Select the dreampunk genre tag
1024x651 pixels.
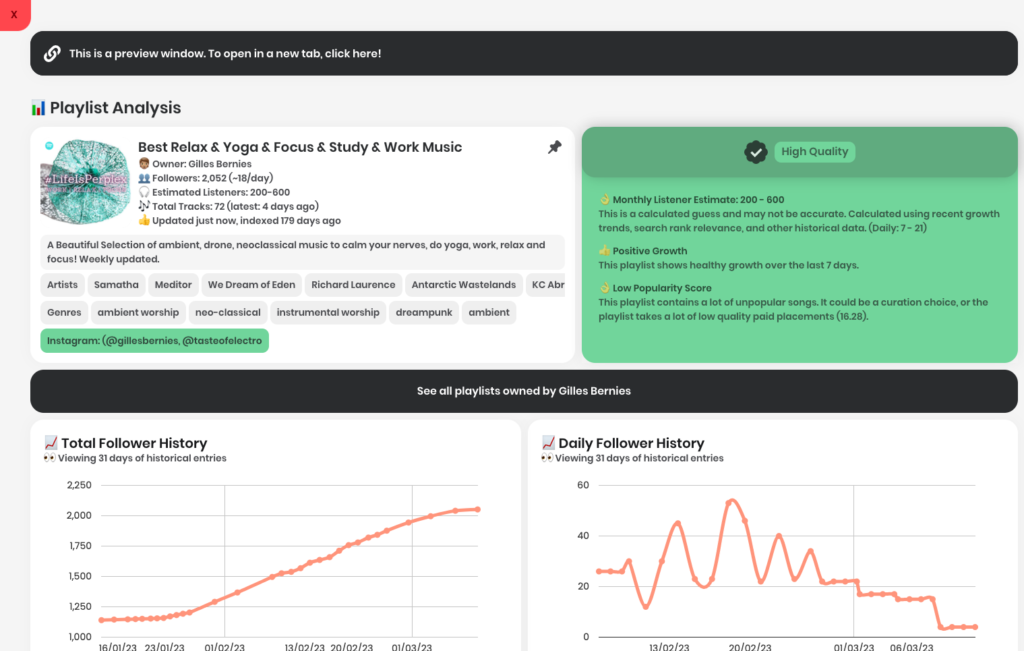pyautogui.click(x=424, y=312)
